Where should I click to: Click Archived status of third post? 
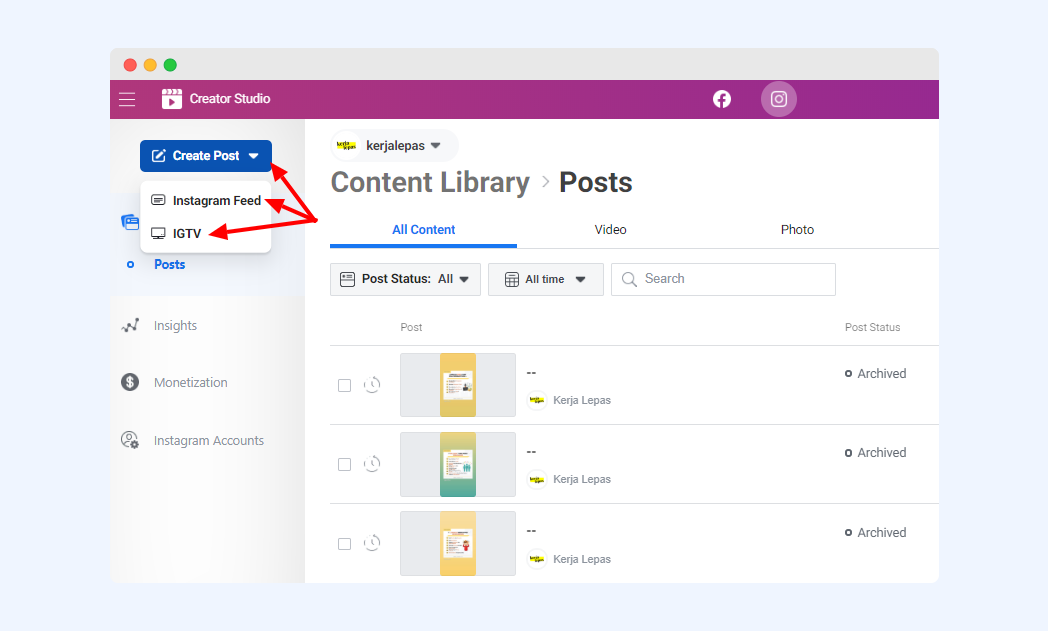point(876,533)
